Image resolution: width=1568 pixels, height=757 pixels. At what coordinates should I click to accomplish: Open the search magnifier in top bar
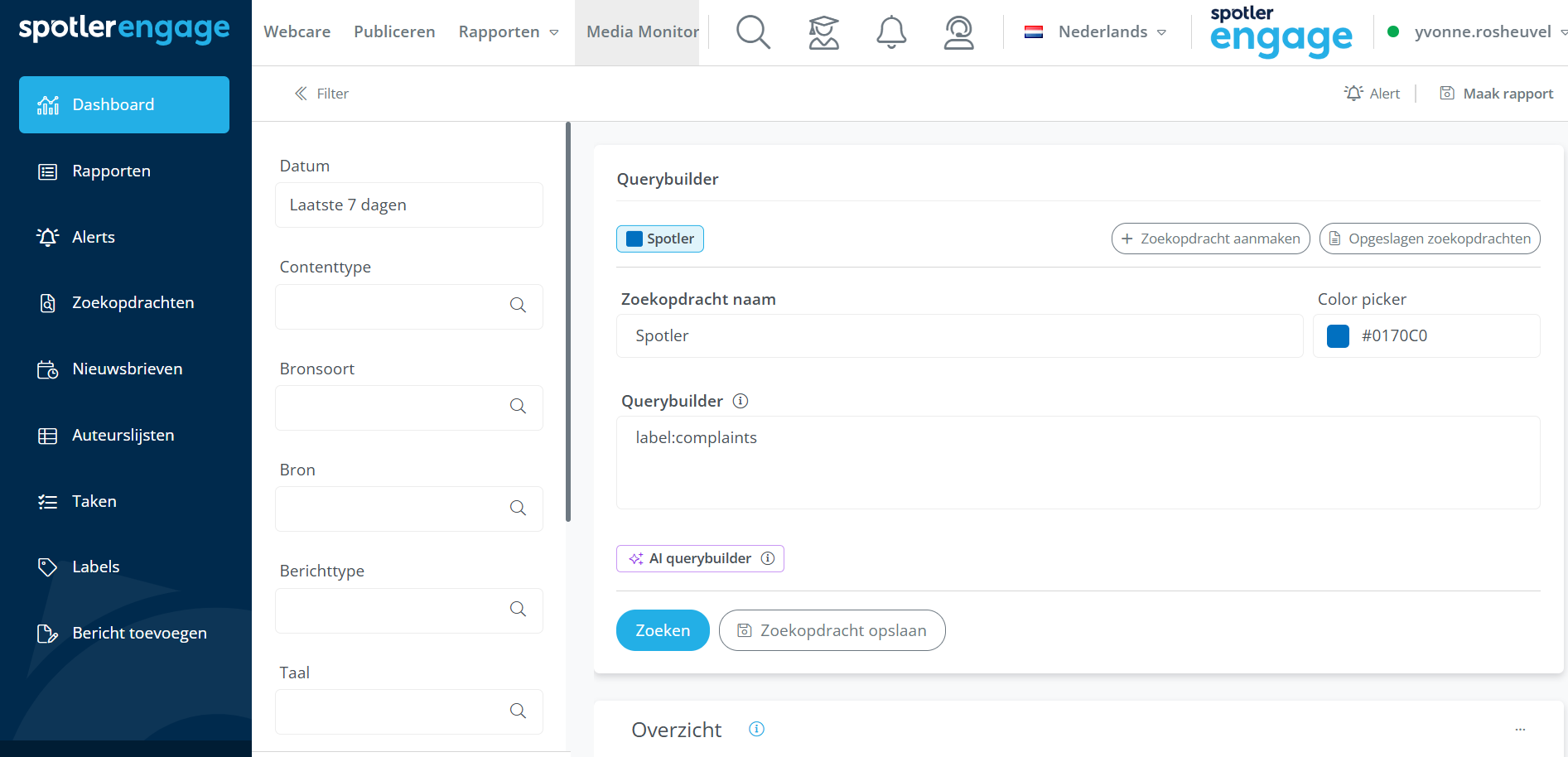[x=753, y=32]
